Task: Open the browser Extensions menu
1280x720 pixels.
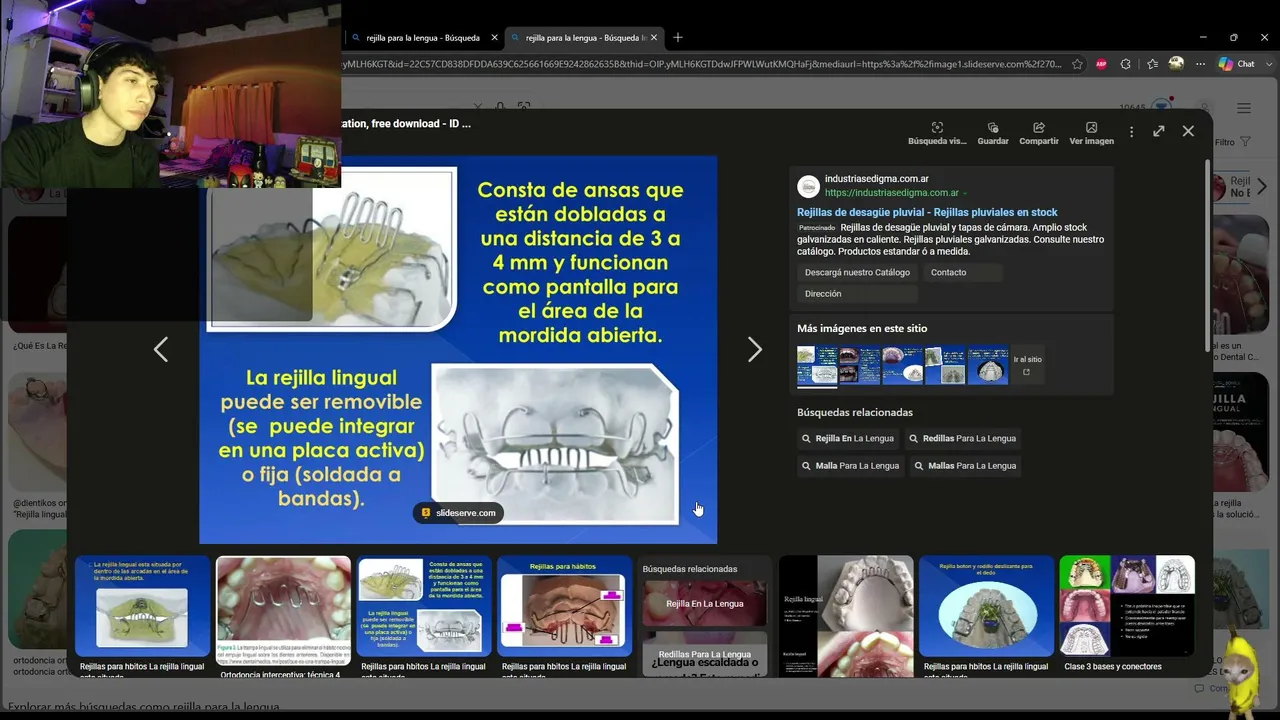Action: [x=1126, y=64]
